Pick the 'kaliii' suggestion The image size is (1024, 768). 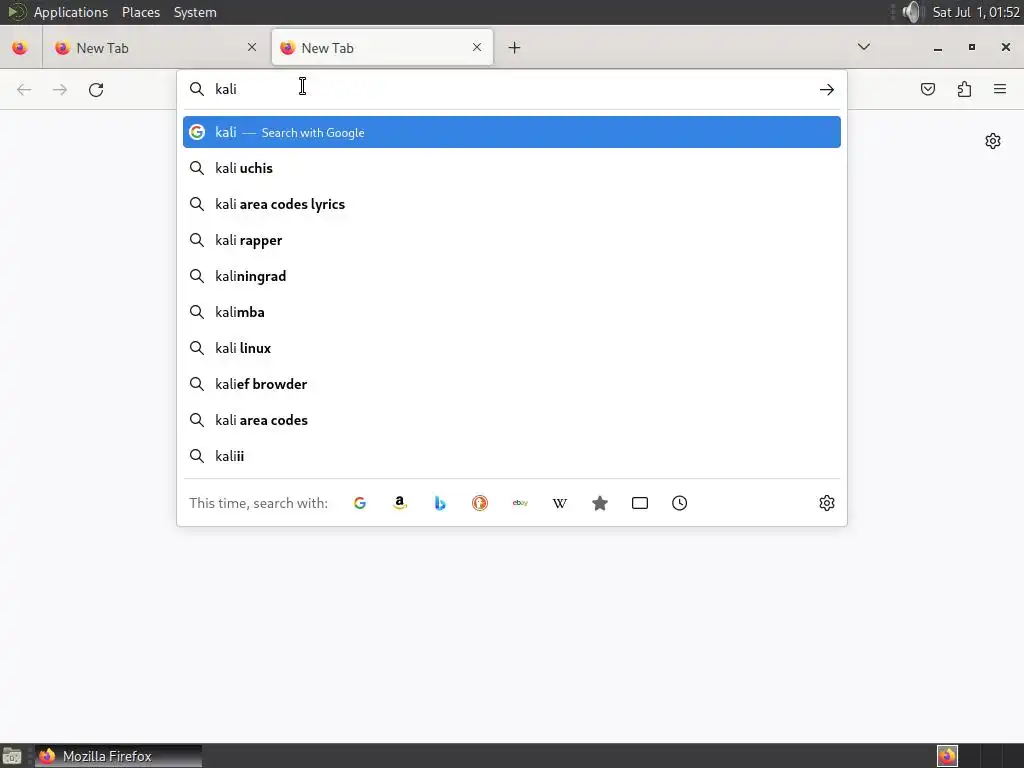[512, 456]
